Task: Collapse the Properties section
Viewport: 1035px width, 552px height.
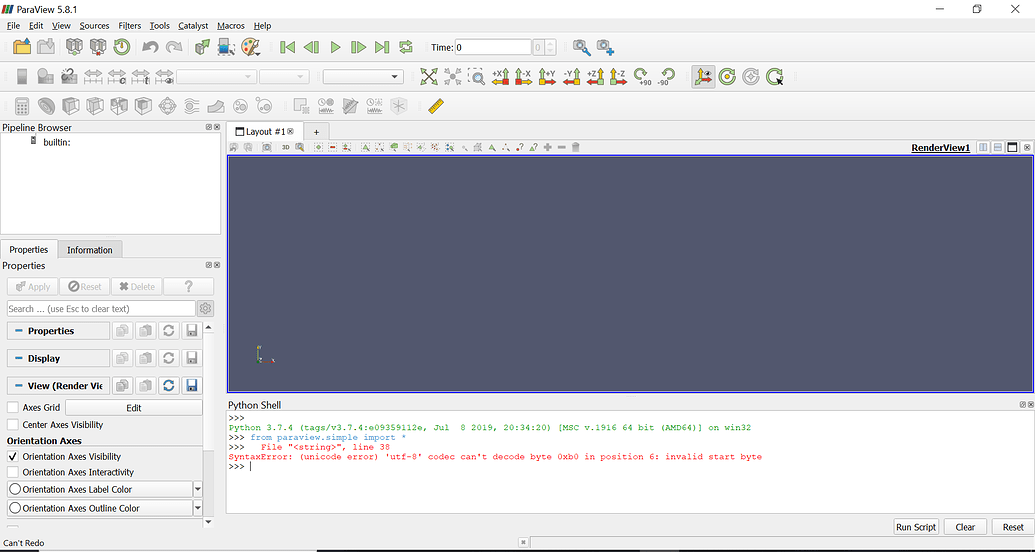Action: tap(59, 331)
